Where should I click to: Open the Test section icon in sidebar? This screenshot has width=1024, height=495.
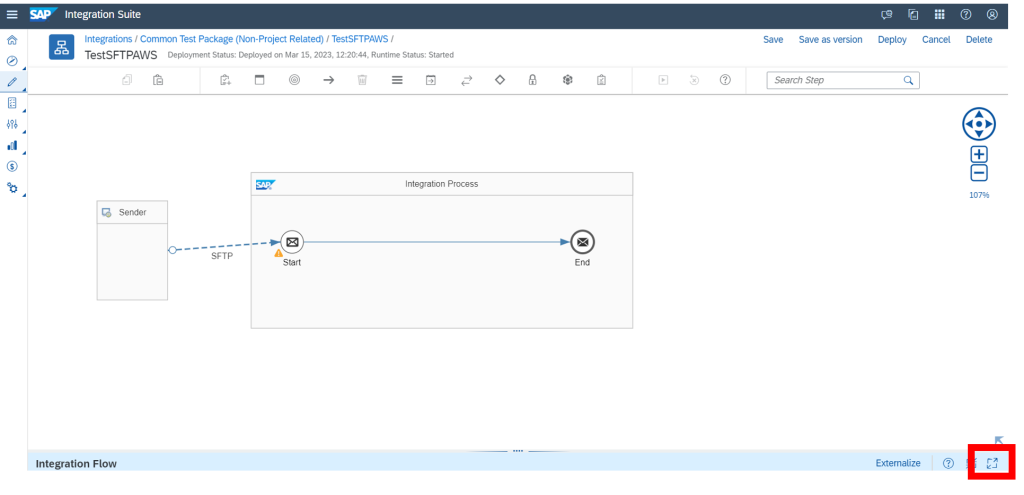pyautogui.click(x=12, y=103)
